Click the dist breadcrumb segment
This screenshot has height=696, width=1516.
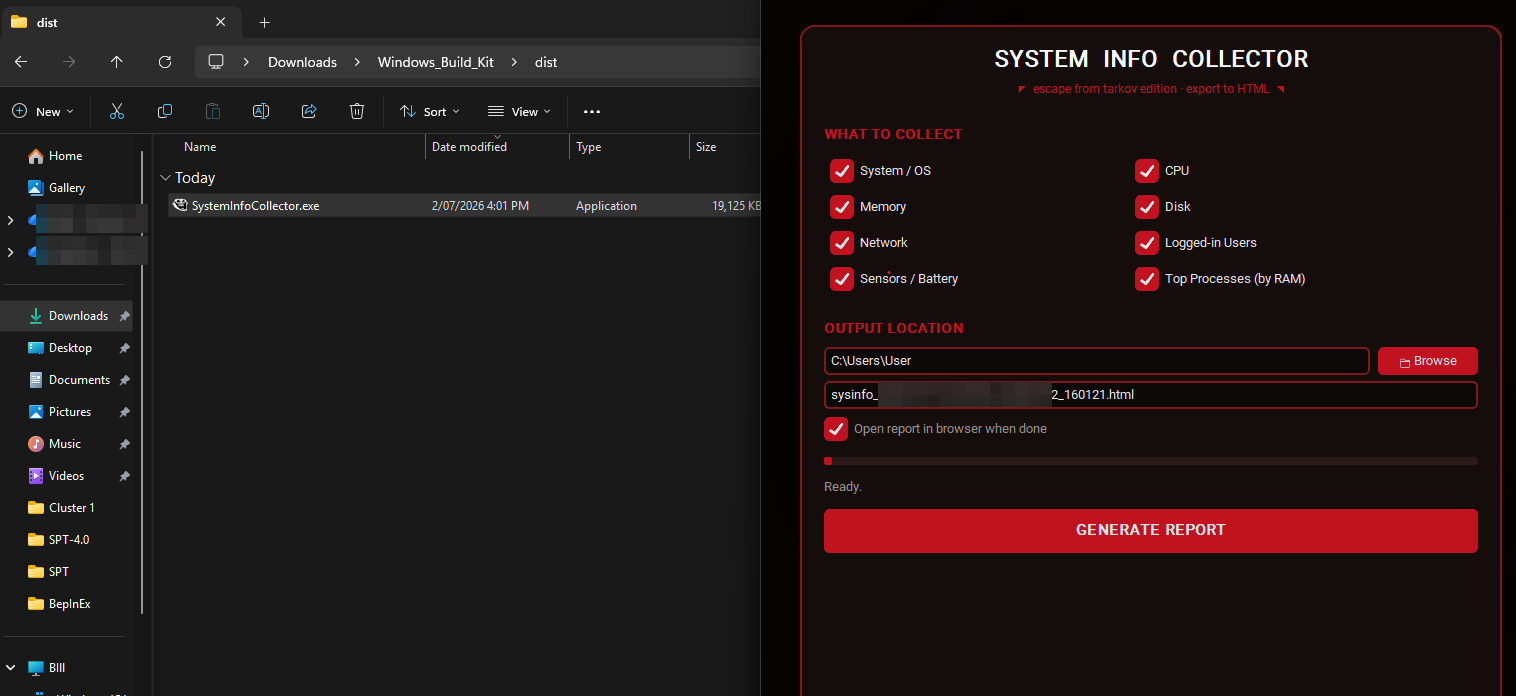pos(546,62)
